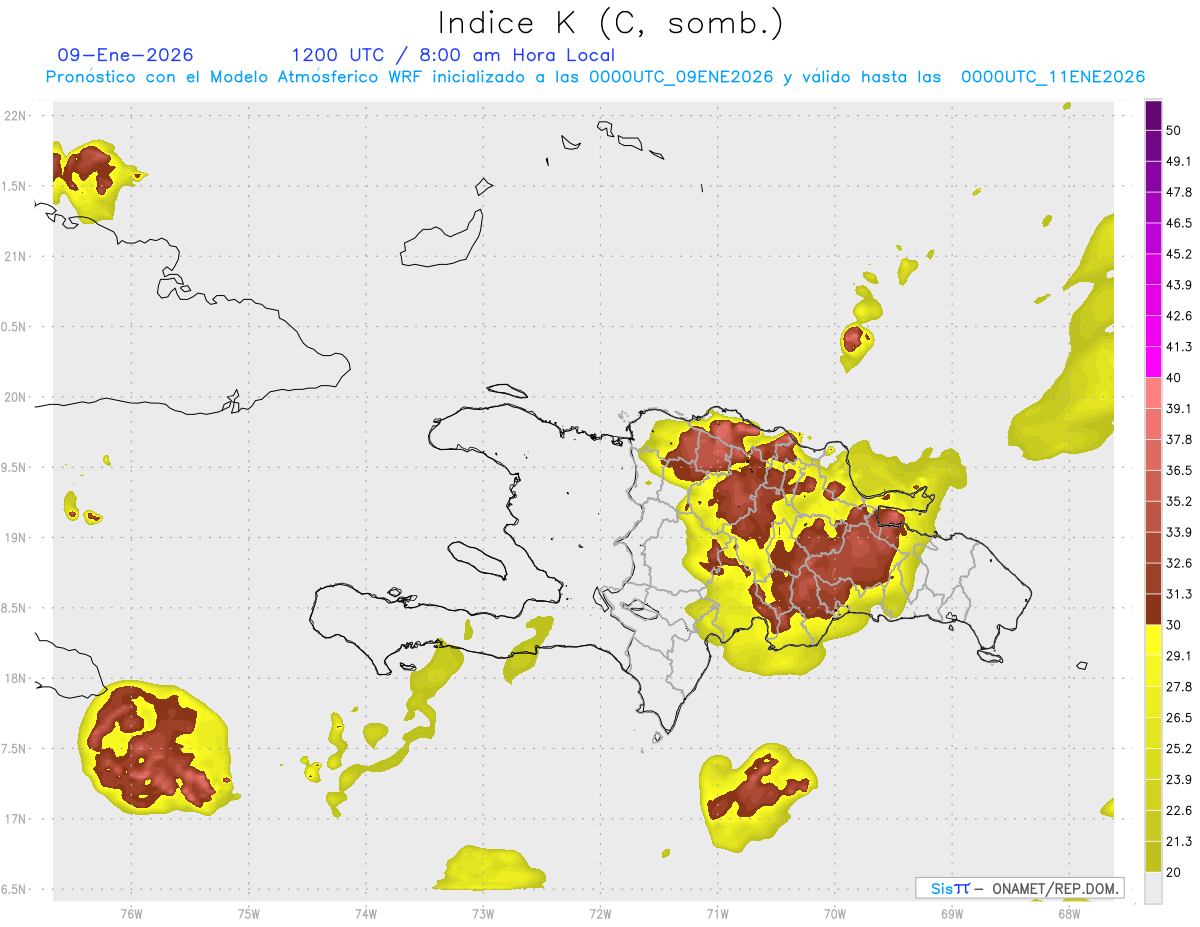
Task: Click the colorbar value '25.2'
Action: coord(1180,749)
